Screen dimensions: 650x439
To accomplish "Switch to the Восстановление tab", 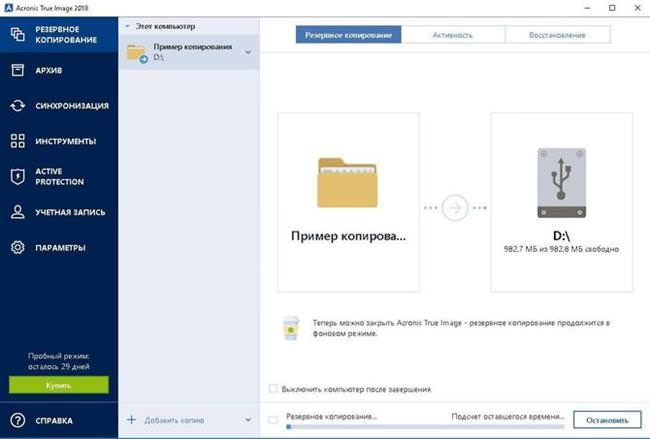I will tap(558, 35).
